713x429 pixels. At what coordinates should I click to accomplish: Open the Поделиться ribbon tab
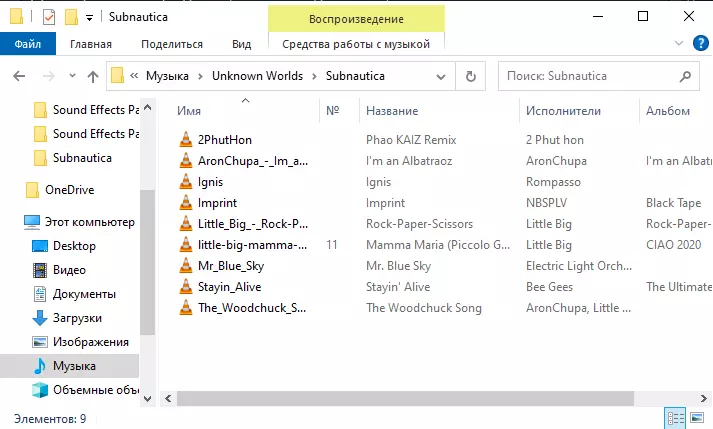click(172, 44)
